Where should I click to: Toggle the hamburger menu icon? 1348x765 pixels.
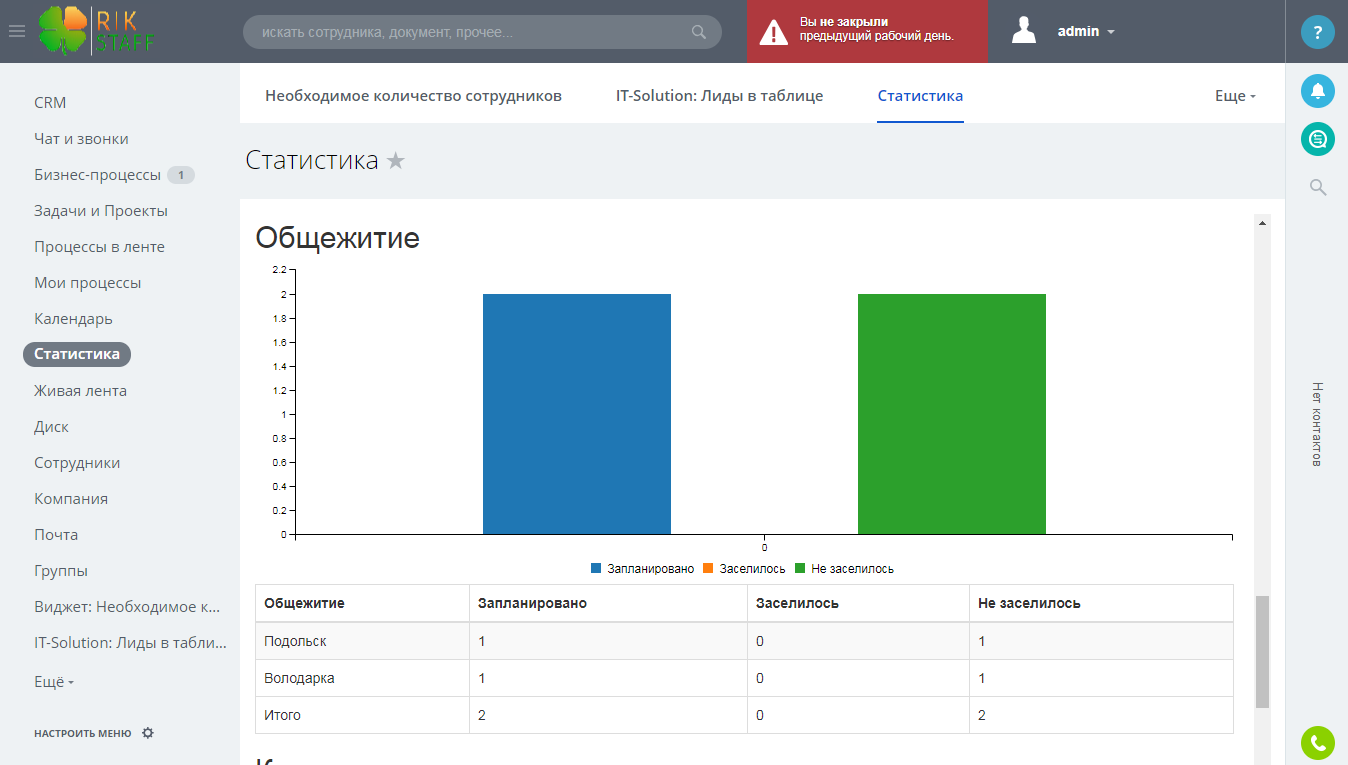(16, 31)
